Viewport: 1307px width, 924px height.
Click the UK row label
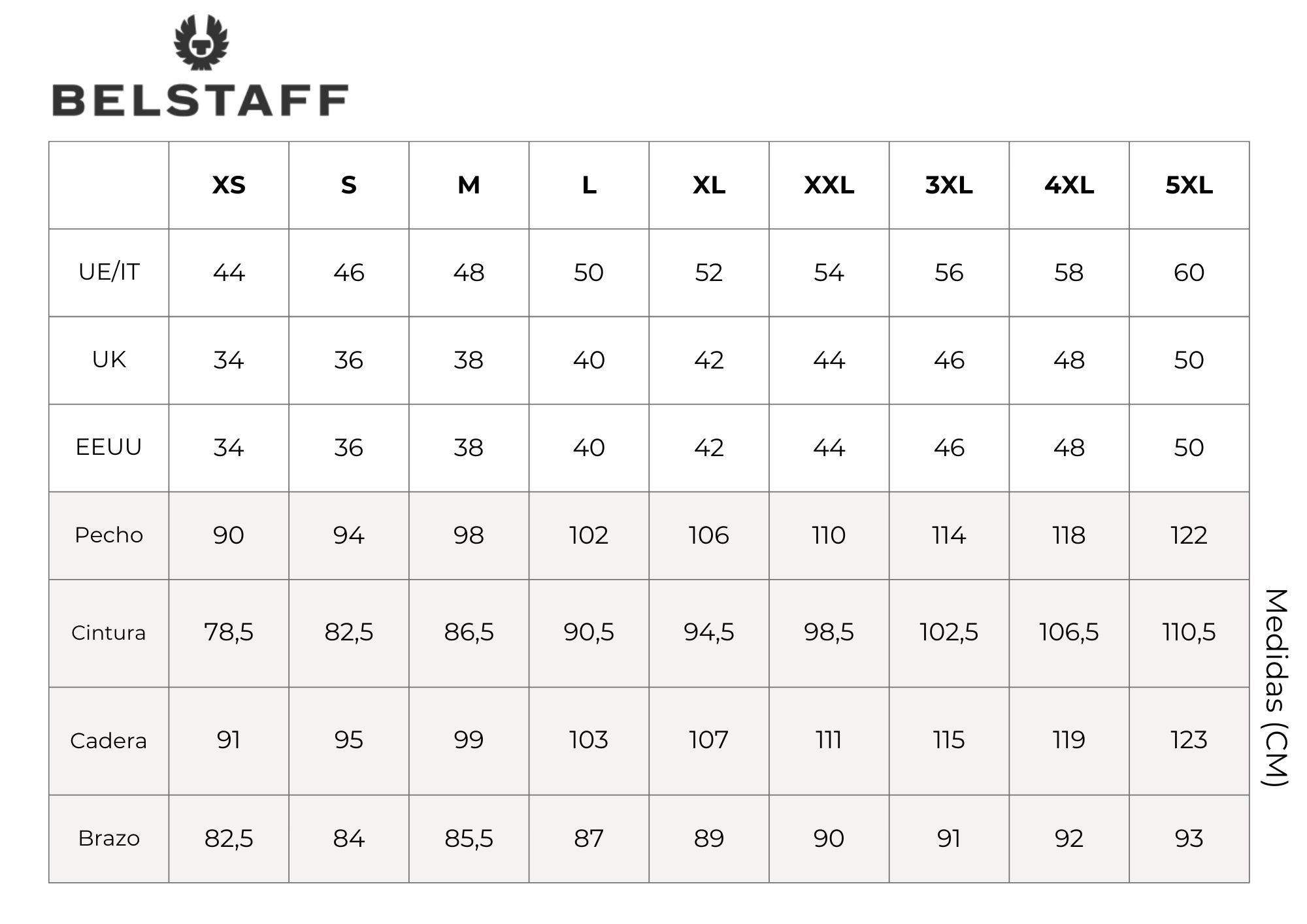point(109,359)
